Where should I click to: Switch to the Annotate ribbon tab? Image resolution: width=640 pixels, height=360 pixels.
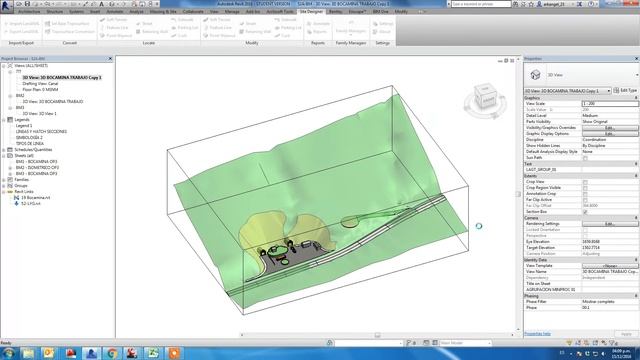pos(115,11)
